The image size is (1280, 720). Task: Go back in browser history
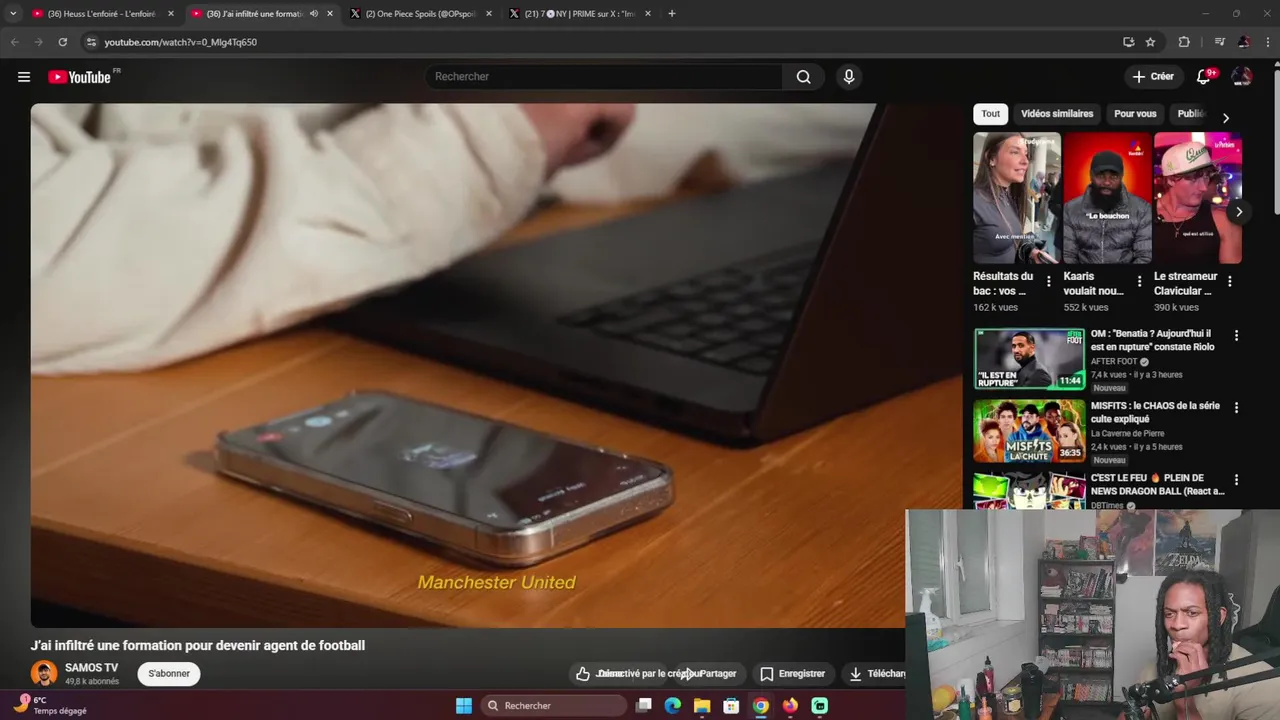coord(14,42)
